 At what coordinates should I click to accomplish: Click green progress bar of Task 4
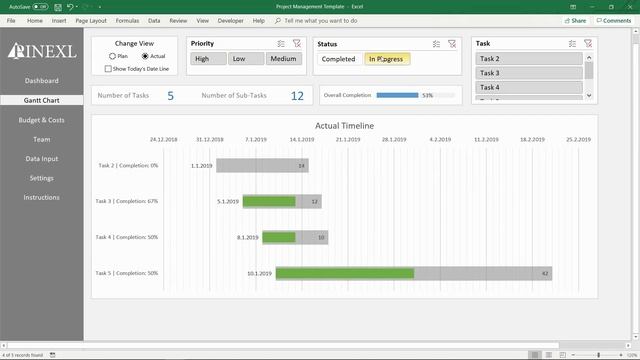(279, 237)
